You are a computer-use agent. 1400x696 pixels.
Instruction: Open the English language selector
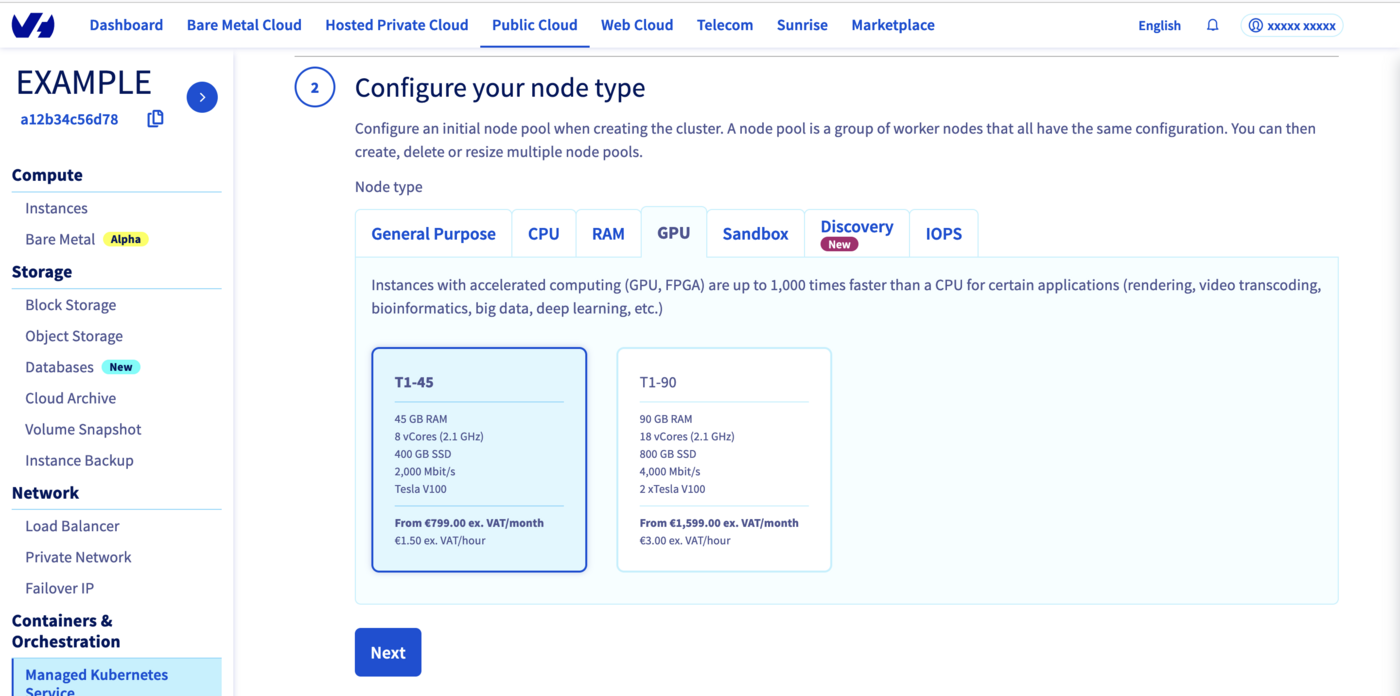tap(1158, 24)
